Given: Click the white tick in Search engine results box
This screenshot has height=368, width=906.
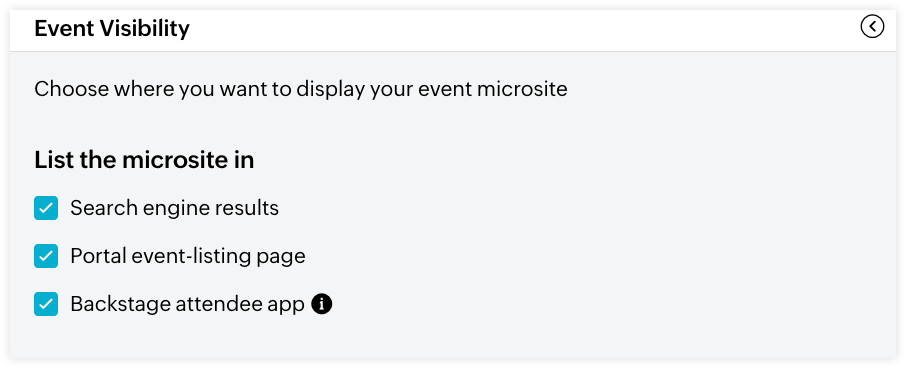Looking at the screenshot, I should [46, 208].
